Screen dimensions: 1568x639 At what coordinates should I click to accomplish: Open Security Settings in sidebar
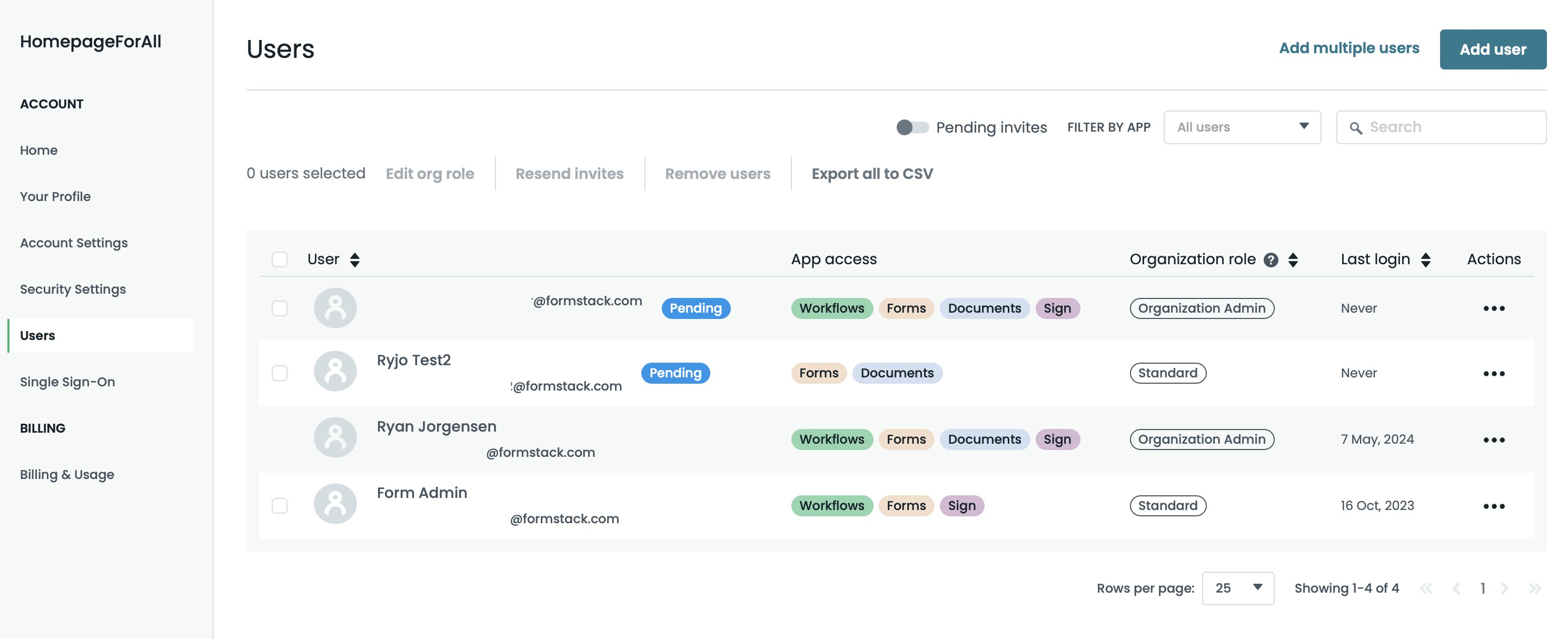point(73,289)
